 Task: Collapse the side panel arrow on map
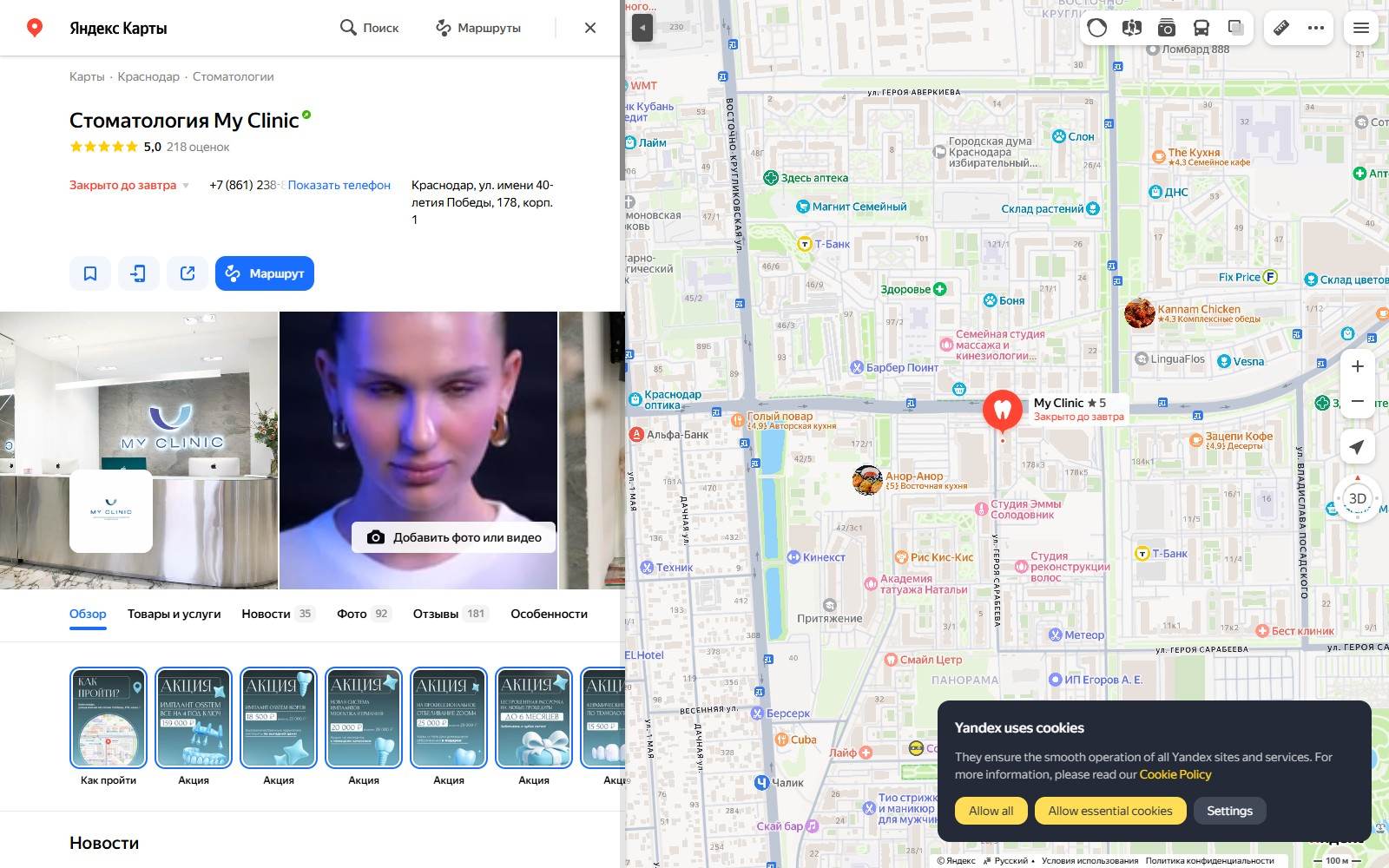pos(642,28)
